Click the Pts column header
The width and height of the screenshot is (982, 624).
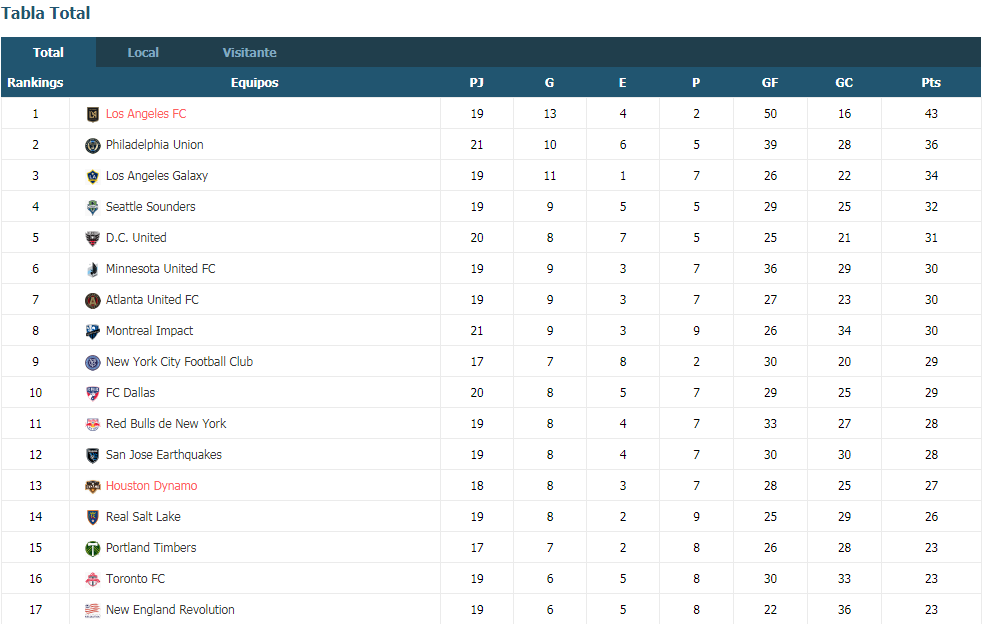931,83
